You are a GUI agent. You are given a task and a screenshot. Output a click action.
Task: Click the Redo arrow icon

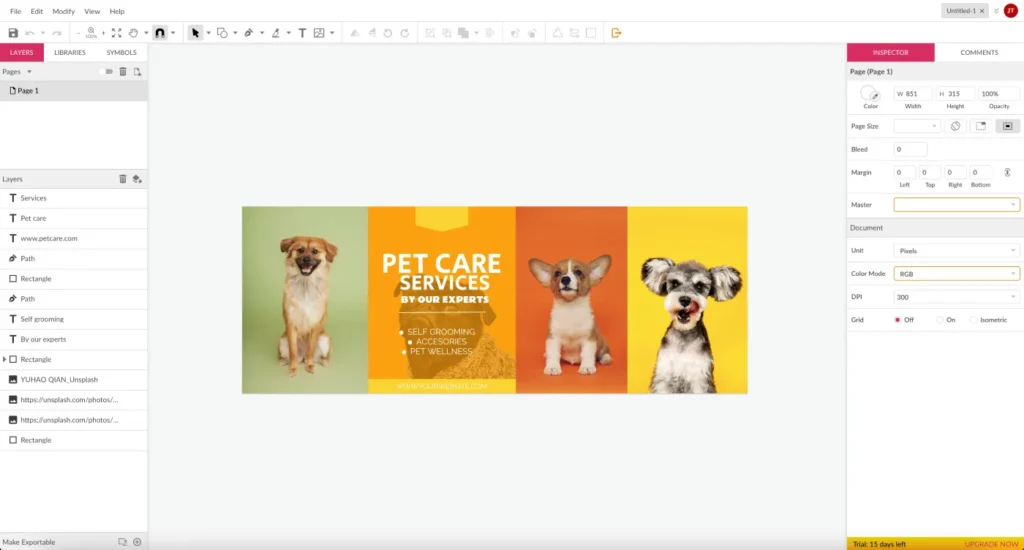pos(57,33)
